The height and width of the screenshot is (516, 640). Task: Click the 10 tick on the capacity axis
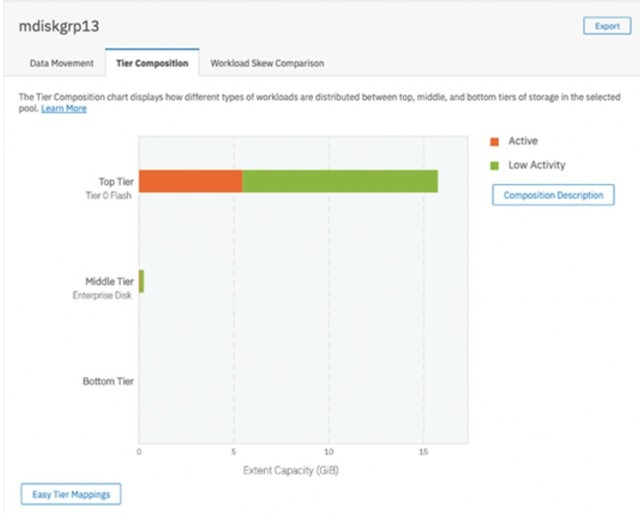(328, 451)
